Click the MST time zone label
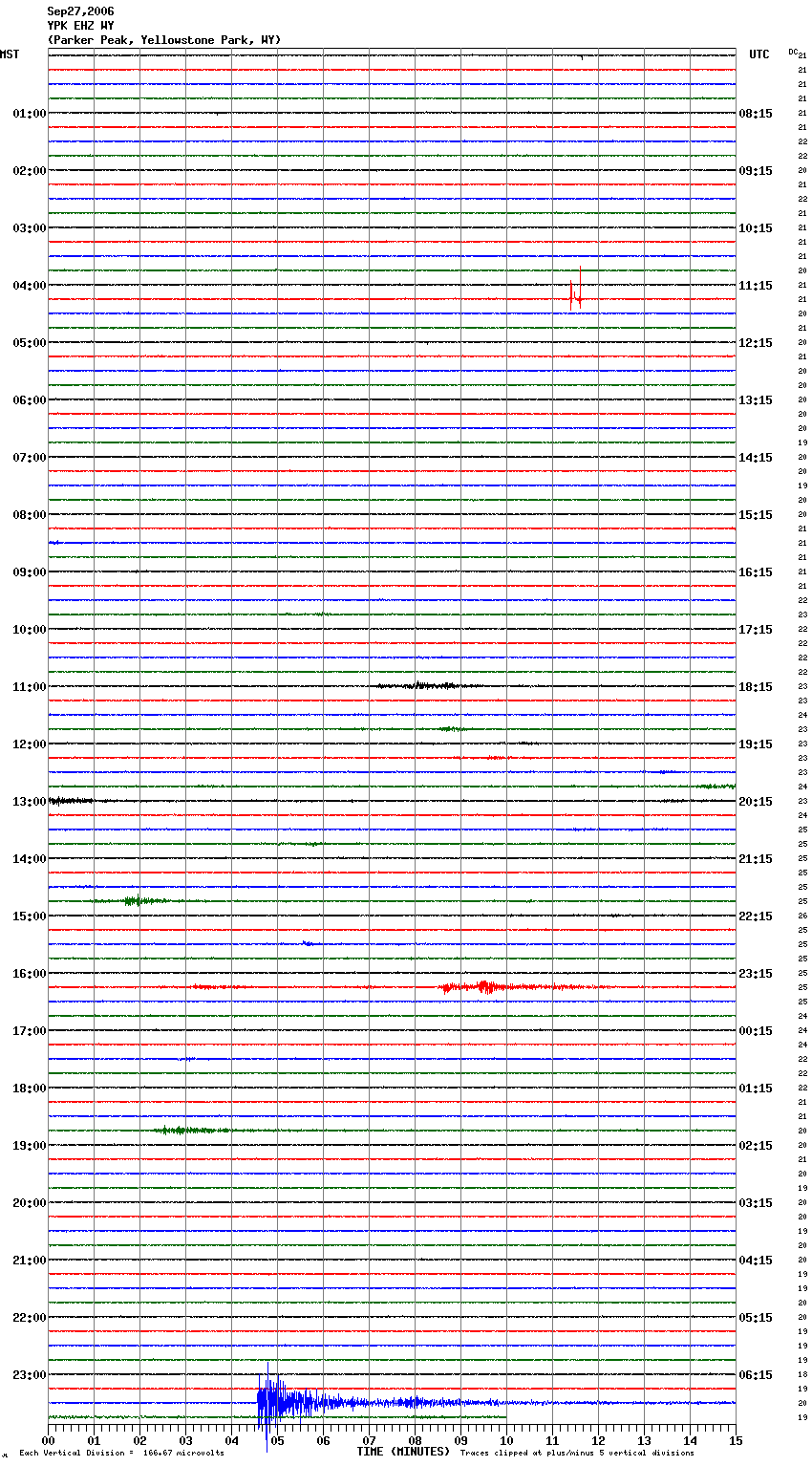The width and height of the screenshot is (812, 1466). (10, 54)
